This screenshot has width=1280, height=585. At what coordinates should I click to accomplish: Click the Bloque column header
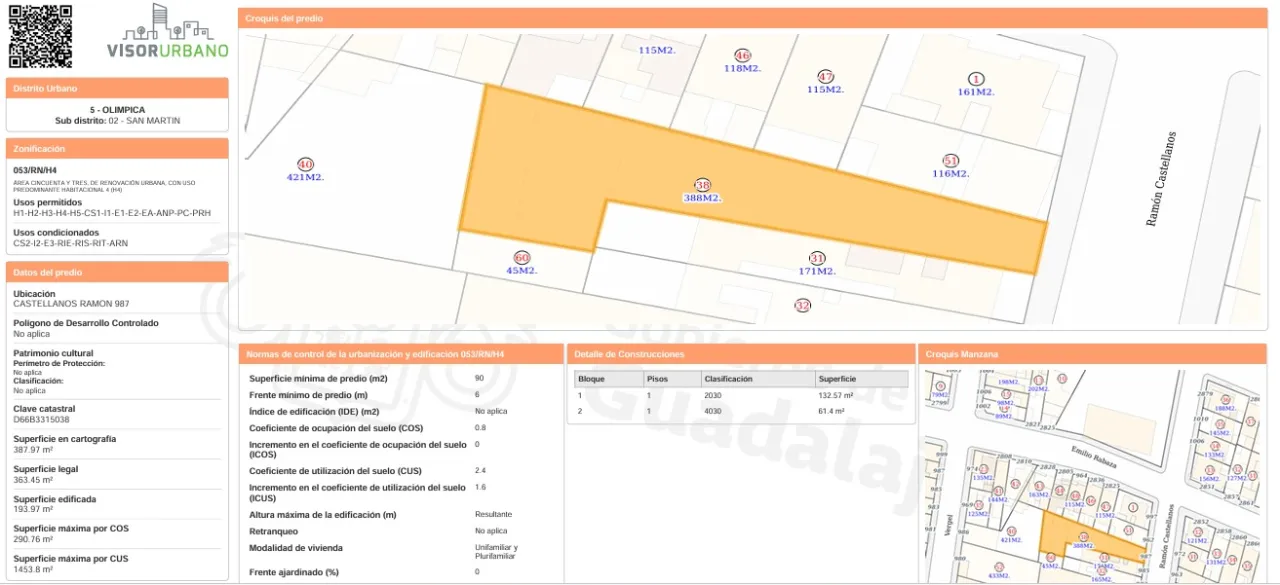(608, 379)
